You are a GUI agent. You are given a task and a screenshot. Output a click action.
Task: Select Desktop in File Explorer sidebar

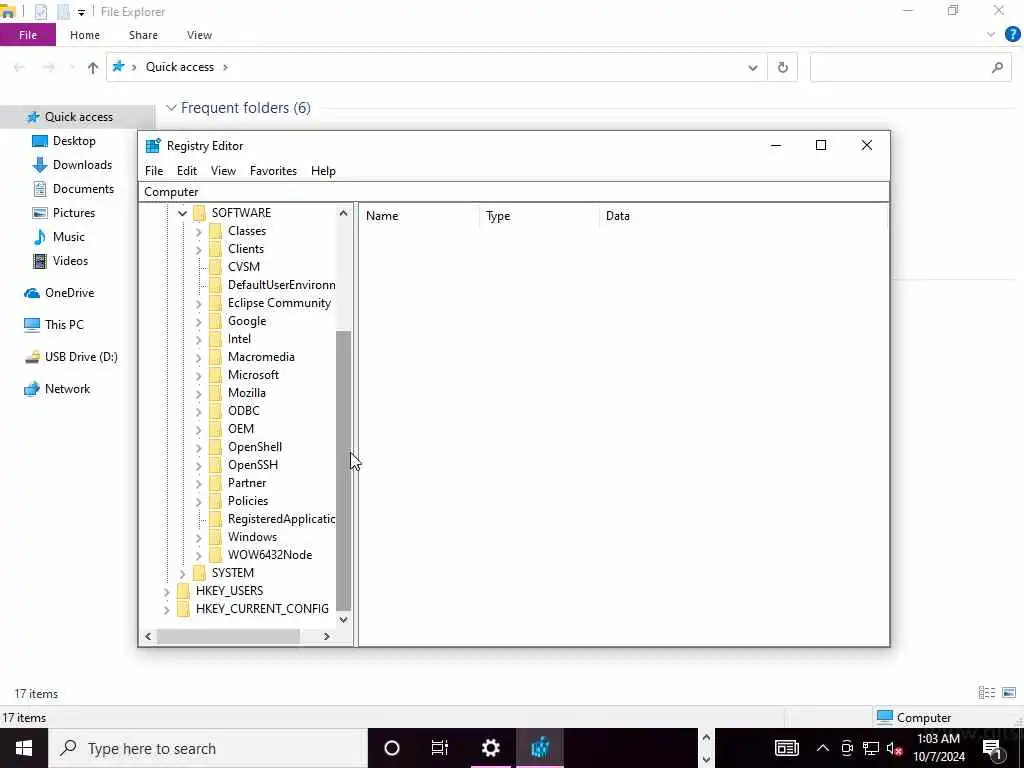pos(74,141)
